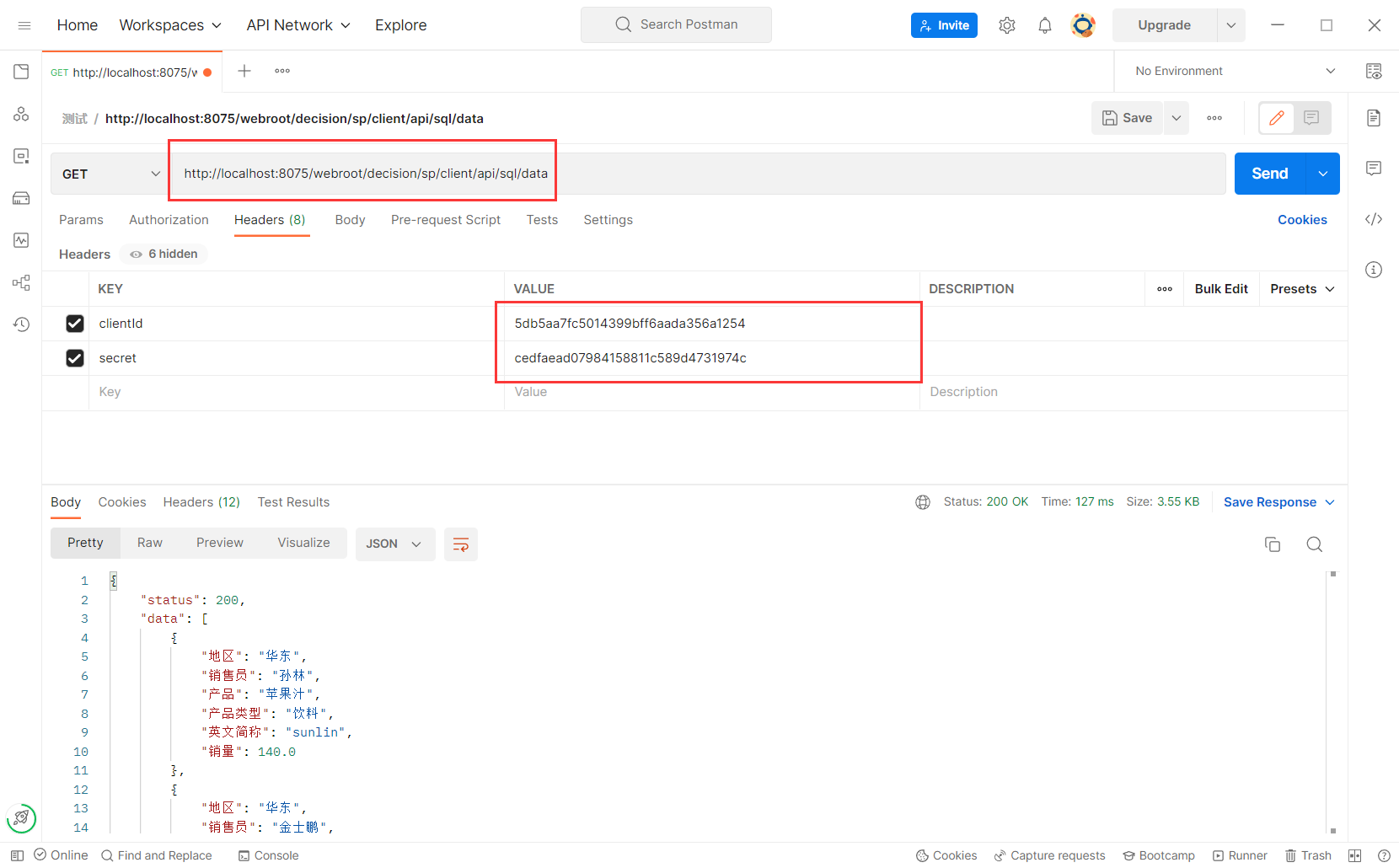Switch to the Authorization tab

169,220
